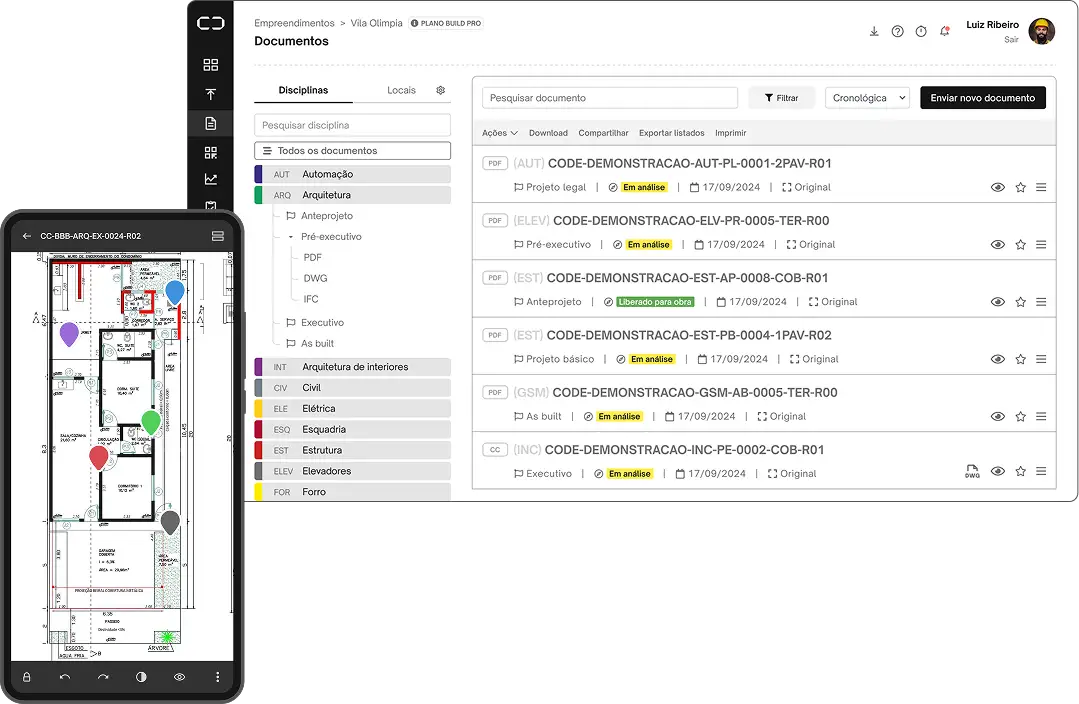Click Enviar novo documento button
This screenshot has height=704, width=1079.
(x=982, y=98)
